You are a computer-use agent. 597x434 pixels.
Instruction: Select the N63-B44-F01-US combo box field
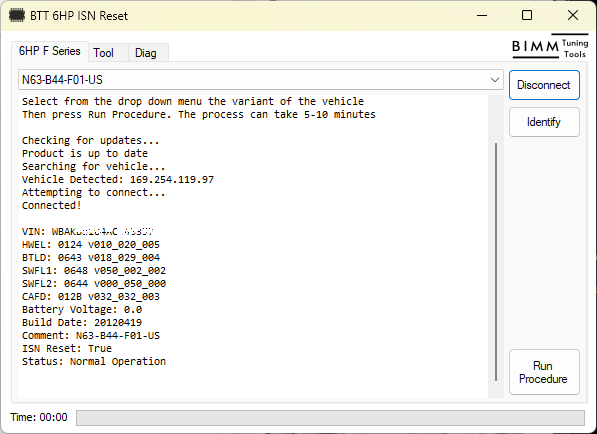[261, 80]
